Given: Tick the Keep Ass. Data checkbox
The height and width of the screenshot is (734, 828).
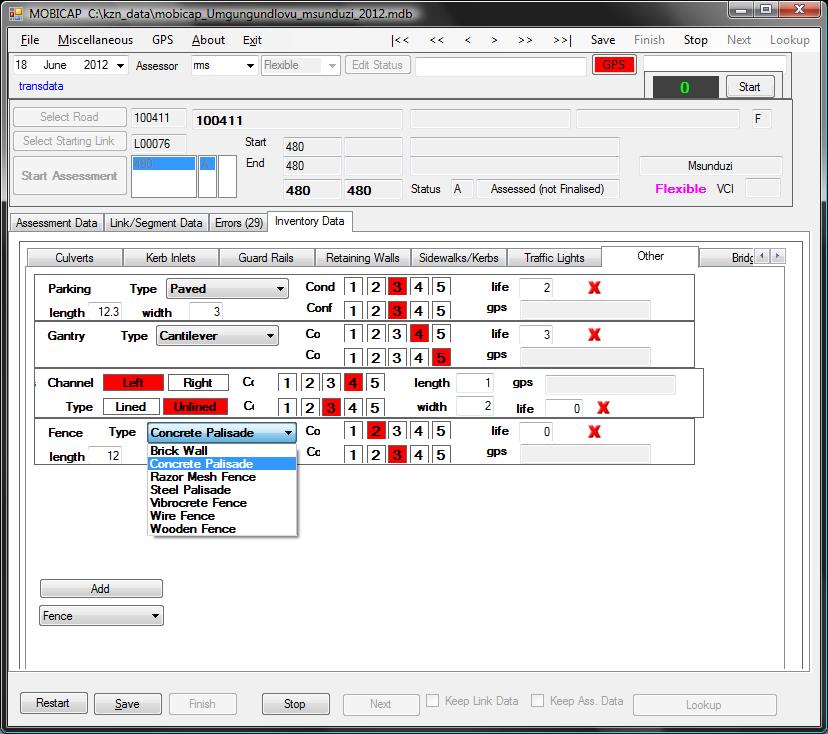Looking at the screenshot, I should pos(538,702).
